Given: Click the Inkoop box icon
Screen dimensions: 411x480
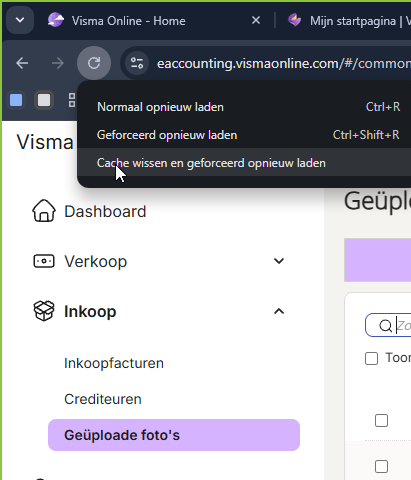Looking at the screenshot, I should tap(44, 311).
